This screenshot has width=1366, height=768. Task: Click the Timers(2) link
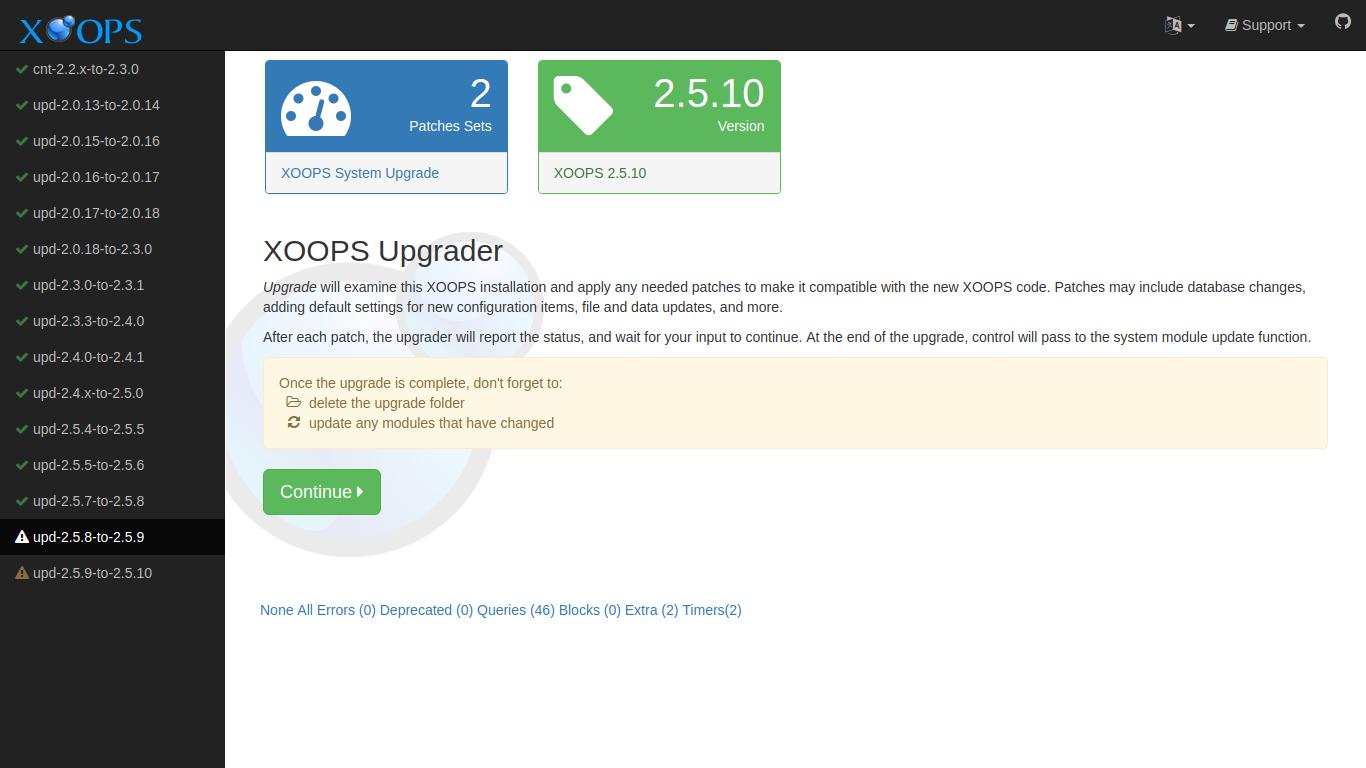[x=713, y=610]
